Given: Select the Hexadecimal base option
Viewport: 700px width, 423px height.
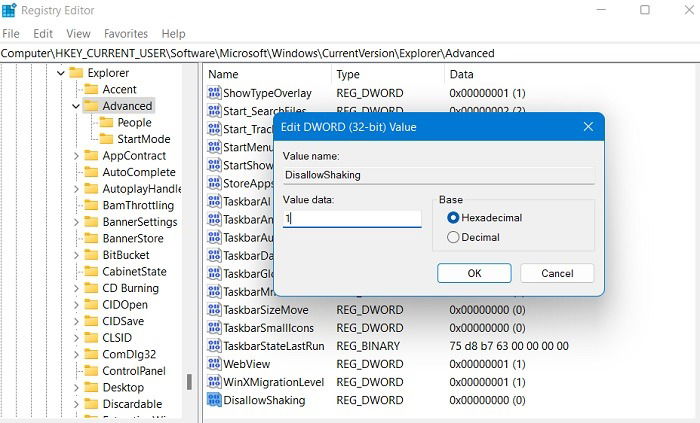Looking at the screenshot, I should pyautogui.click(x=485, y=218).
